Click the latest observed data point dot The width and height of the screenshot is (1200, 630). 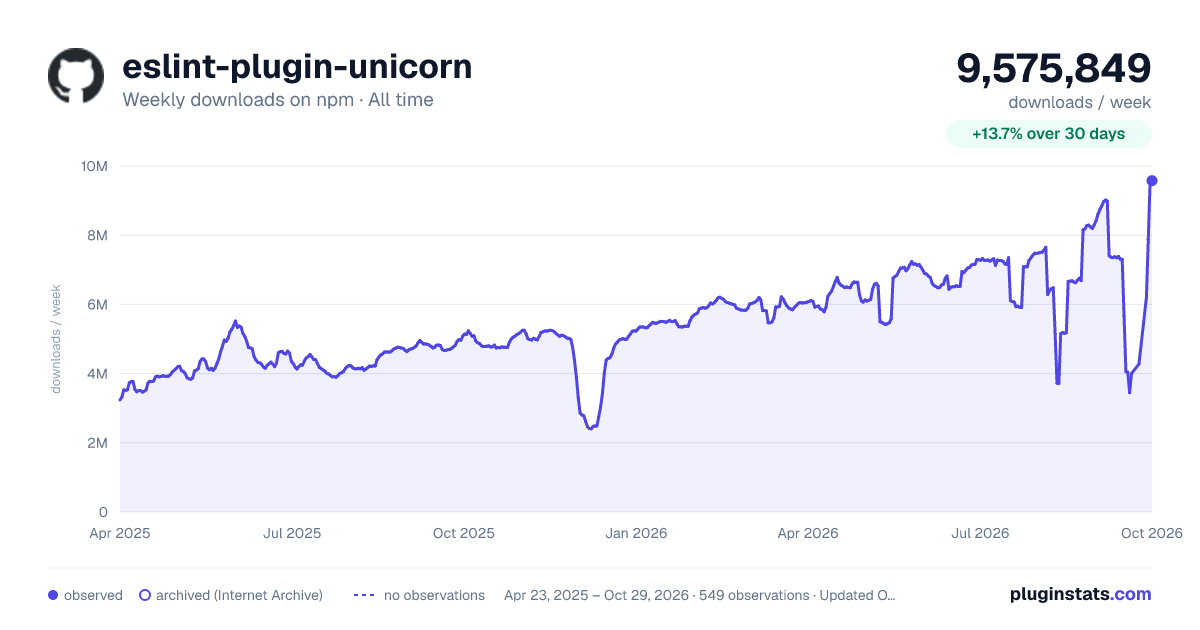(1152, 180)
